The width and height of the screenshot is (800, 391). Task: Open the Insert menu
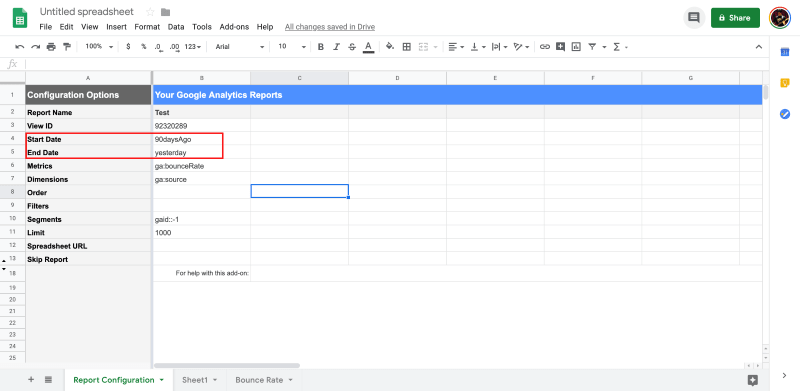(x=116, y=27)
